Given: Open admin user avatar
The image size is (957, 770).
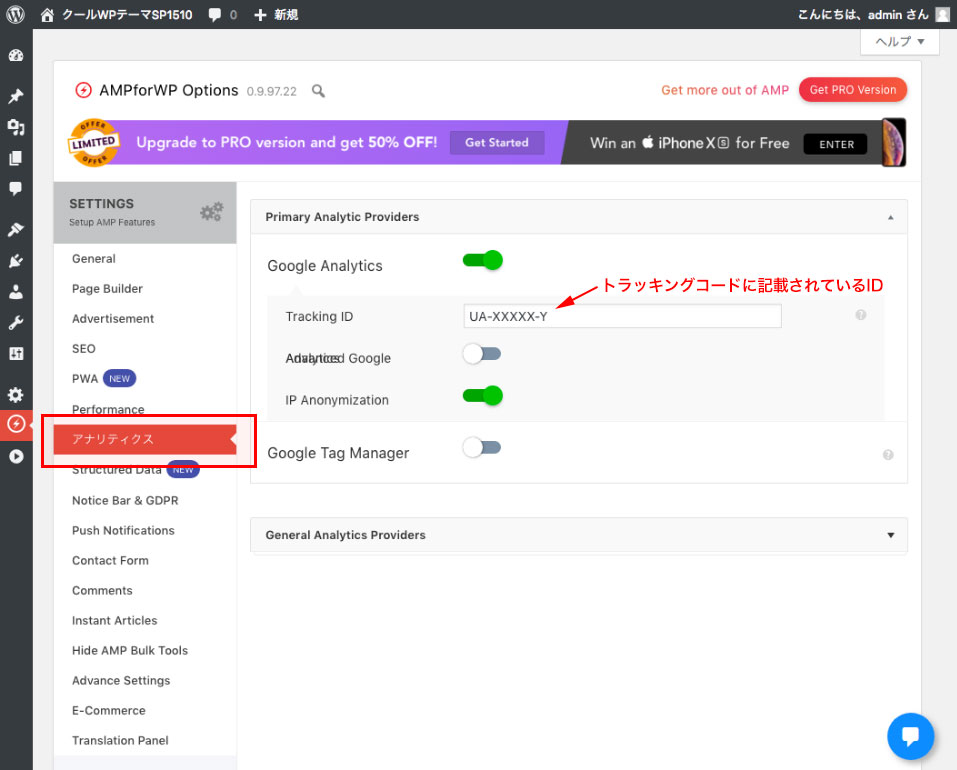Looking at the screenshot, I should [x=942, y=15].
